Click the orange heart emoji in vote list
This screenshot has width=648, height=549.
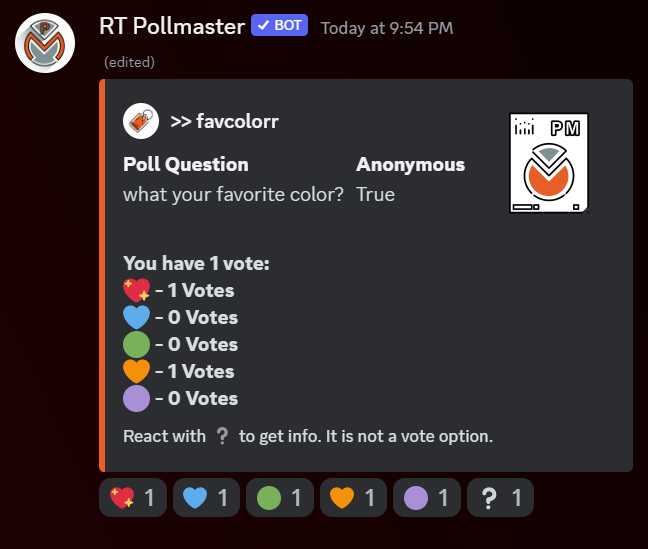pos(136,371)
